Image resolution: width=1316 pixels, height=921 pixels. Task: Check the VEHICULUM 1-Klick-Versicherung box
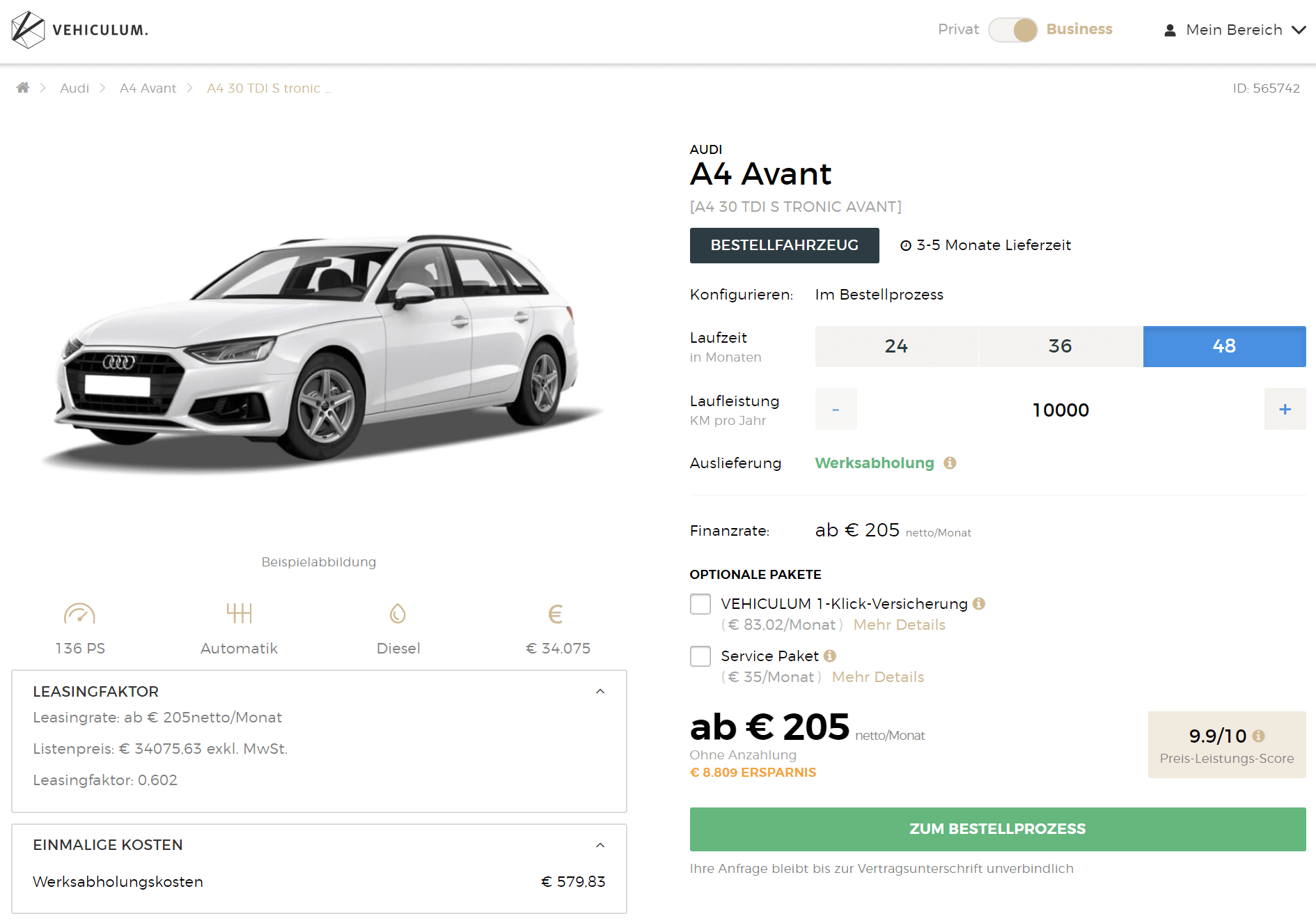click(700, 604)
